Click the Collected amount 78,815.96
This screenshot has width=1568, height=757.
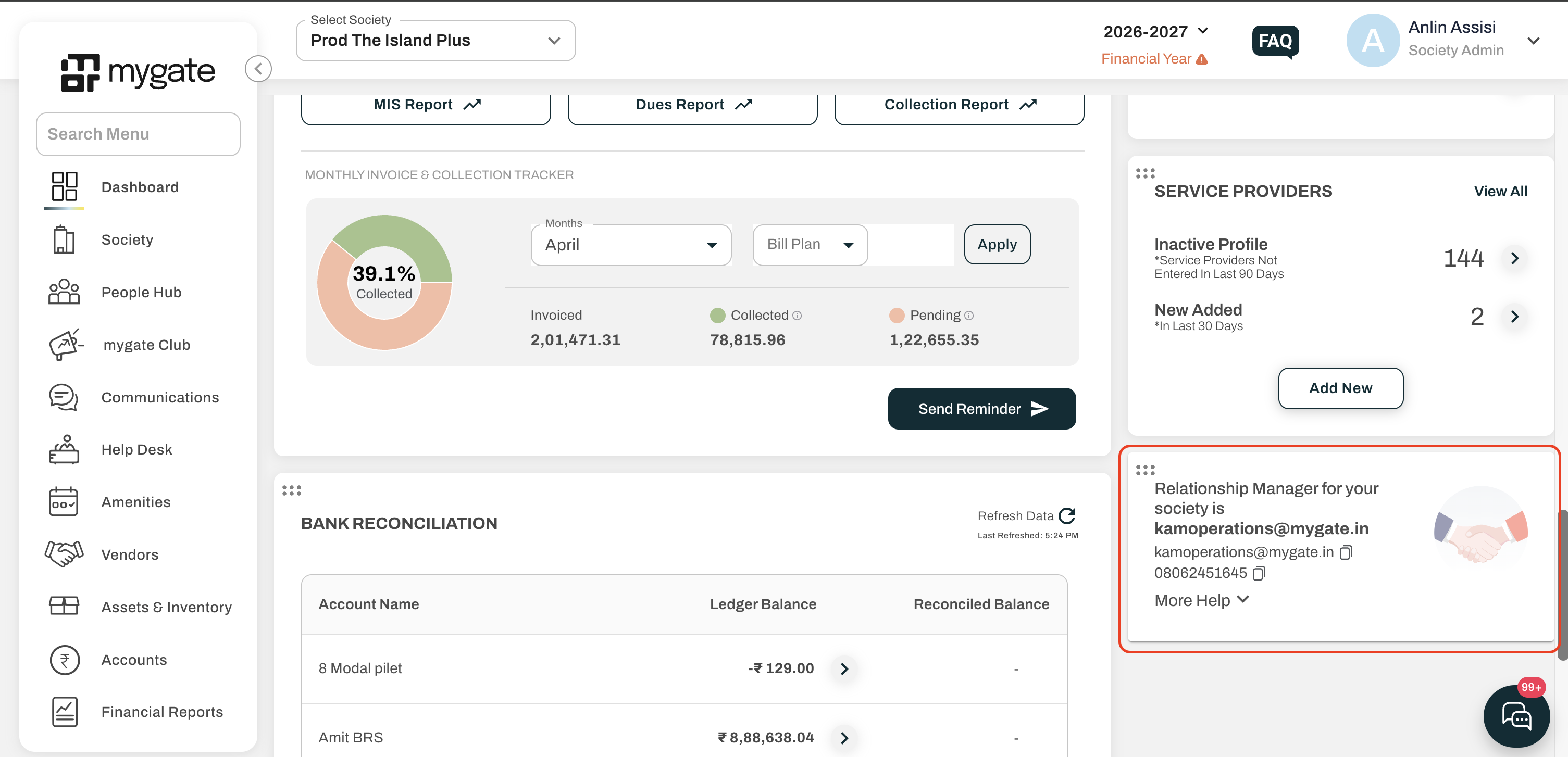point(748,339)
